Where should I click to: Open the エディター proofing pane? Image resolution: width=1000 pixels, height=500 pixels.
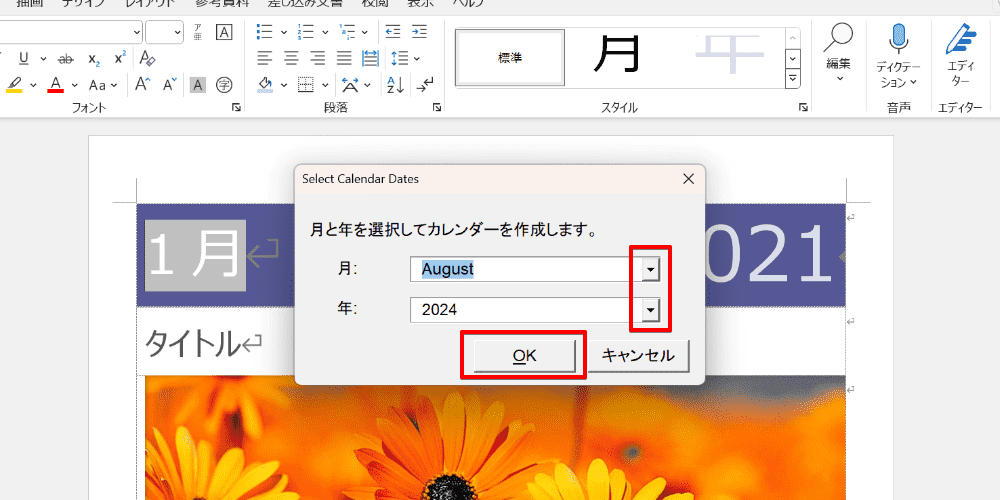(x=960, y=55)
